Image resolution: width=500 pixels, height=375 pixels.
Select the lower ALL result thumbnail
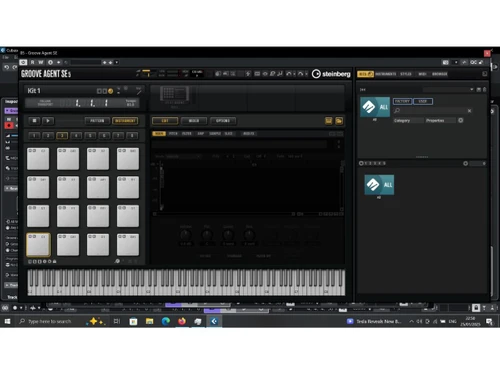[379, 185]
